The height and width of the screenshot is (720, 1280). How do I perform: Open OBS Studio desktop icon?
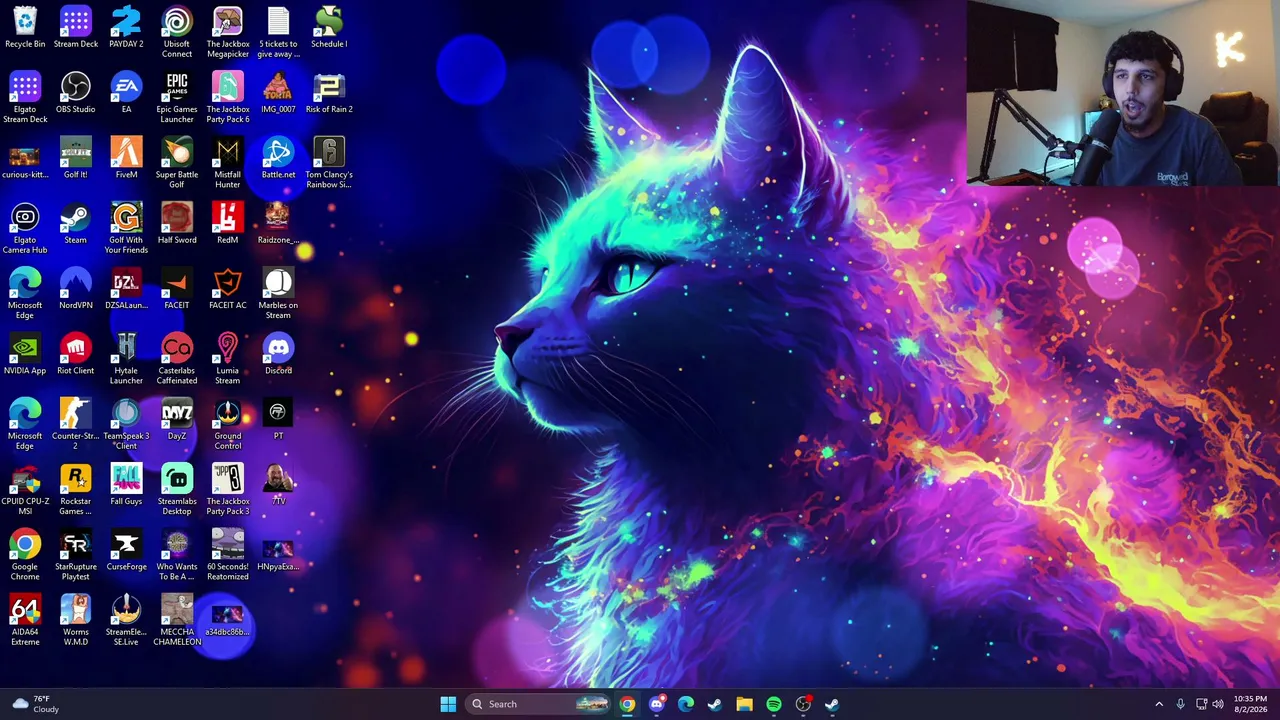point(75,93)
